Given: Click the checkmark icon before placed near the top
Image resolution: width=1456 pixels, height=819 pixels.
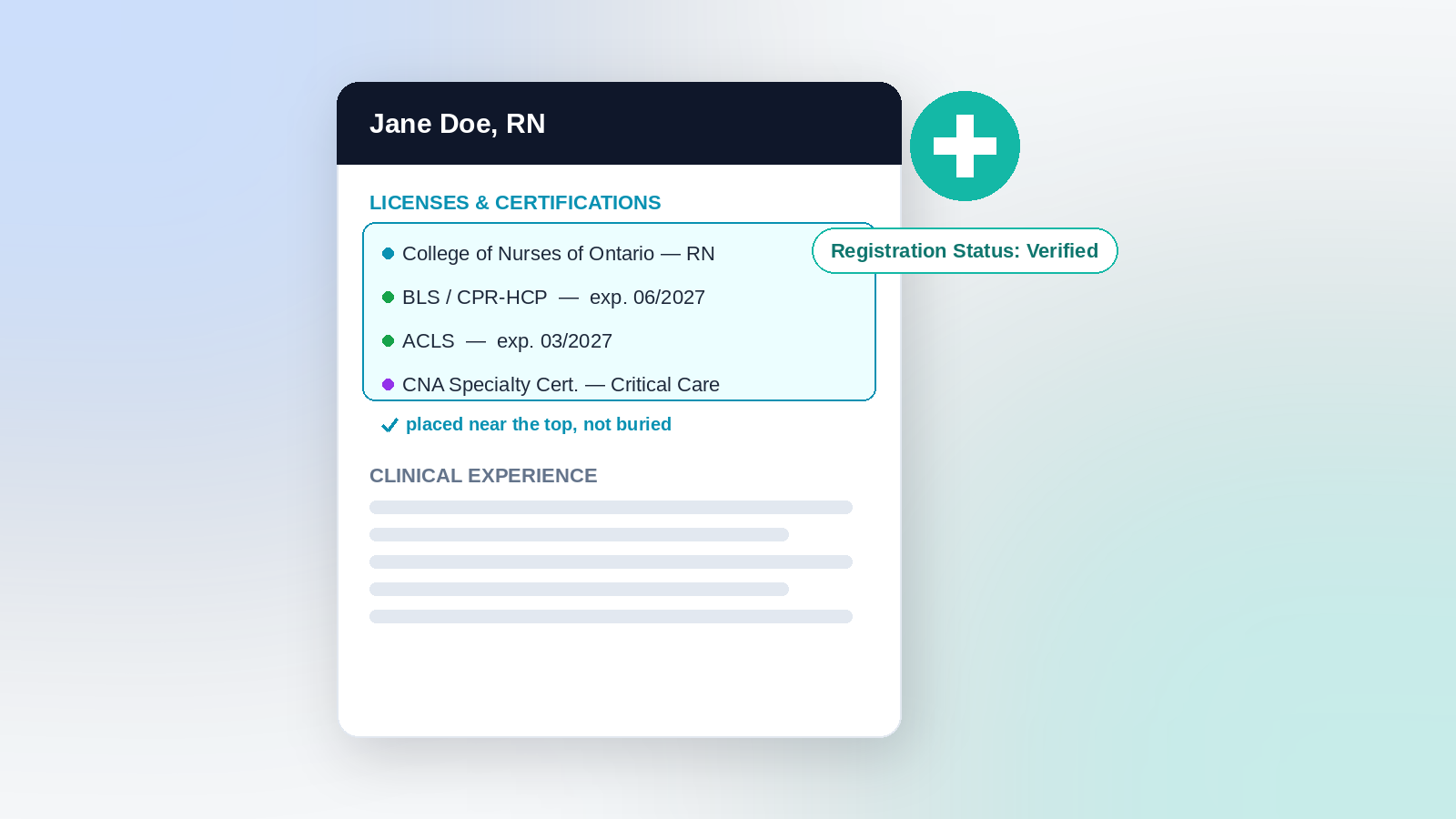Looking at the screenshot, I should coord(389,425).
